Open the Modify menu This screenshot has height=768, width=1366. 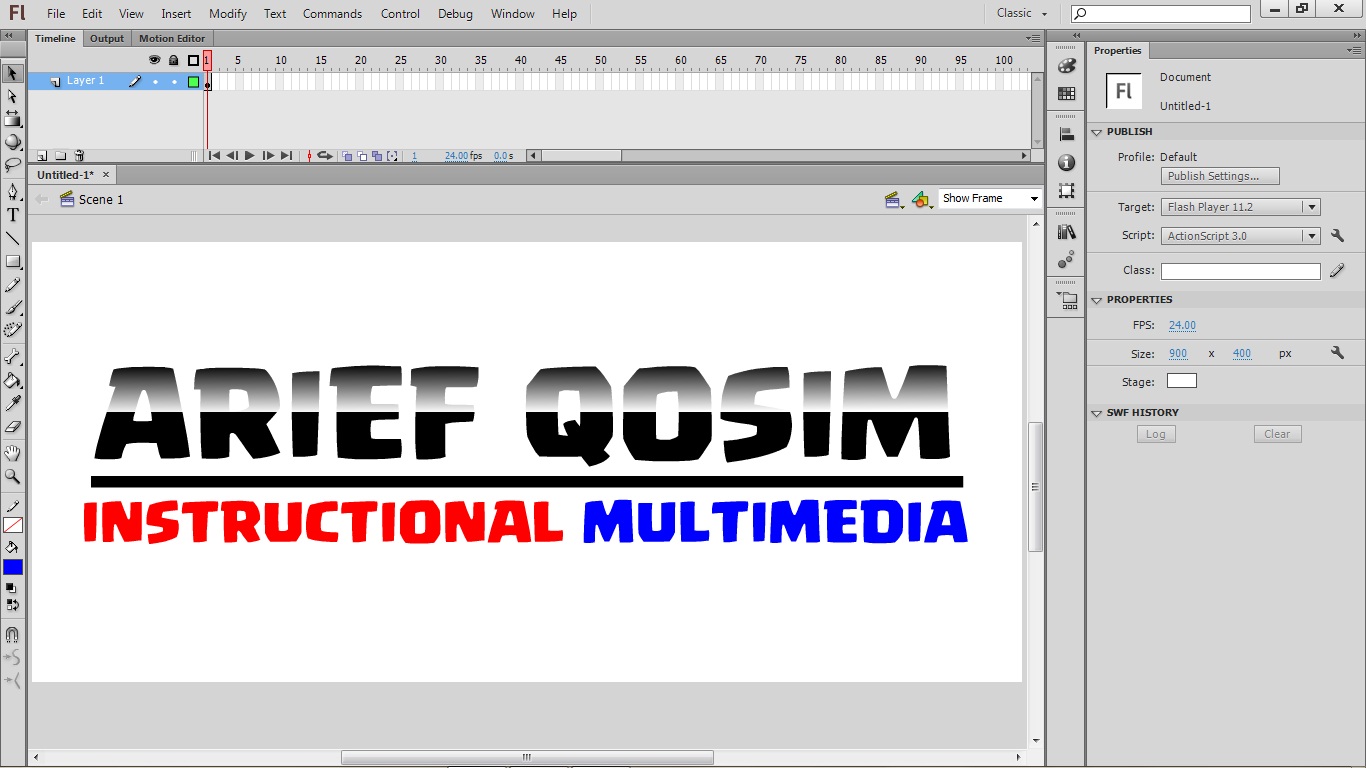[x=228, y=14]
